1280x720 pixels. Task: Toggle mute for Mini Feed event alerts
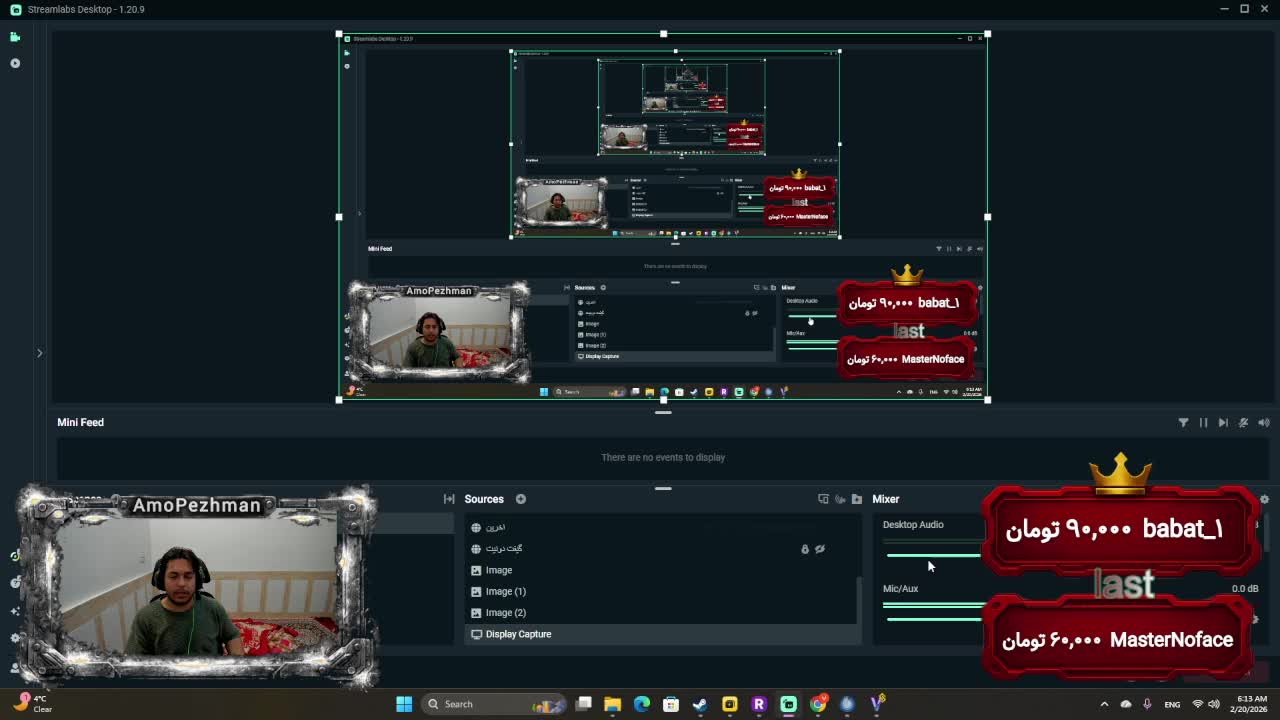tap(1263, 423)
